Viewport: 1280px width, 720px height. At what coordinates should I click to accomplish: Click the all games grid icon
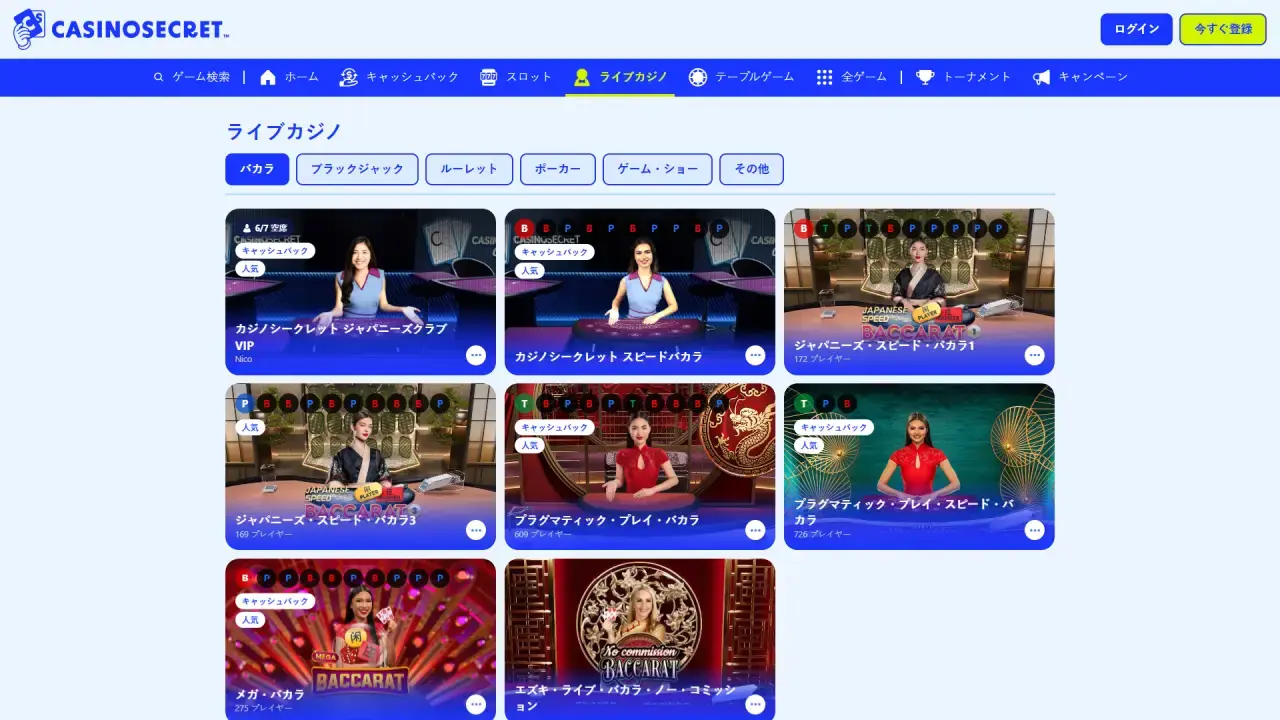click(824, 77)
